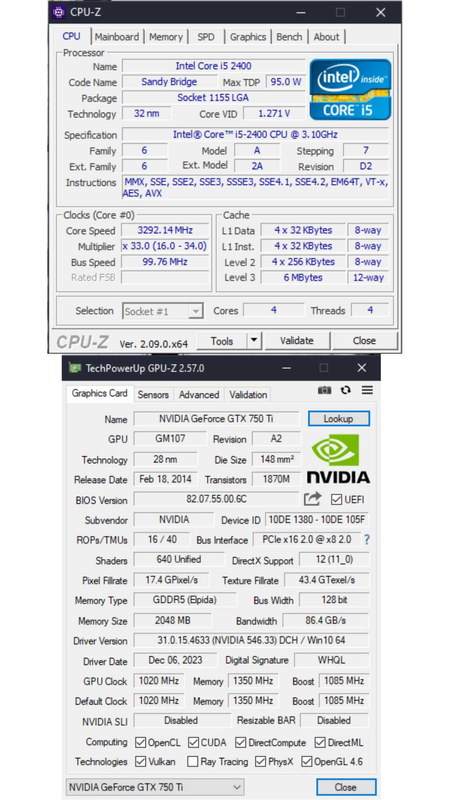The image size is (450, 800).
Task: Open the Bench tab in CPU-Z
Action: [x=289, y=37]
